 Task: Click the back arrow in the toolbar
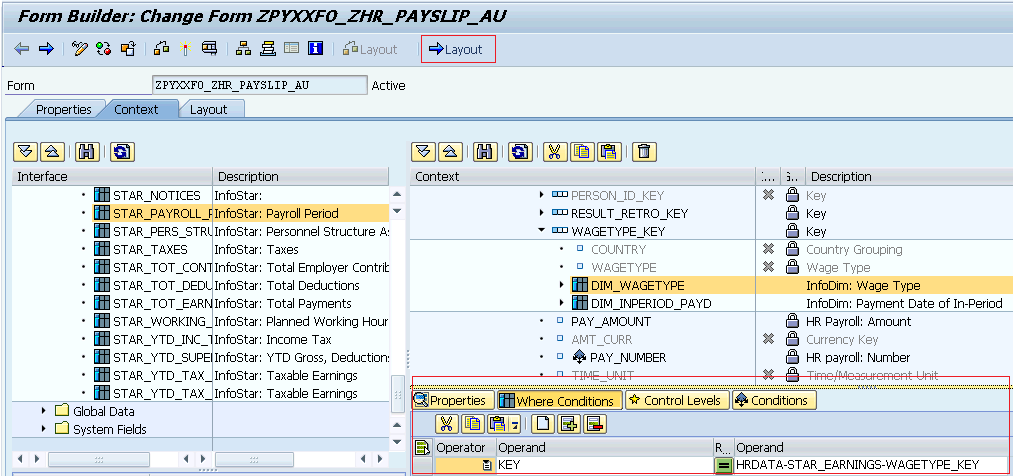21,49
